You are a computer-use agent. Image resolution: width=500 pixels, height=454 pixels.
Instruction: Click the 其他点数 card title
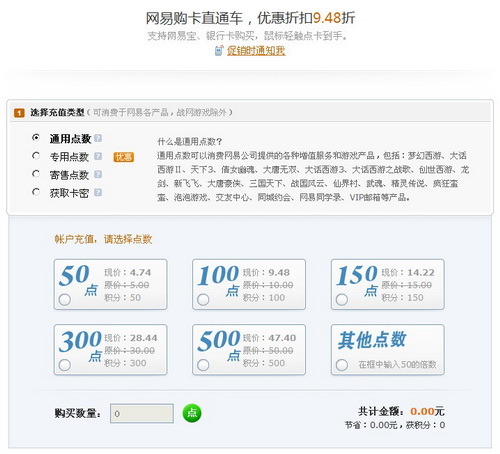coord(372,340)
